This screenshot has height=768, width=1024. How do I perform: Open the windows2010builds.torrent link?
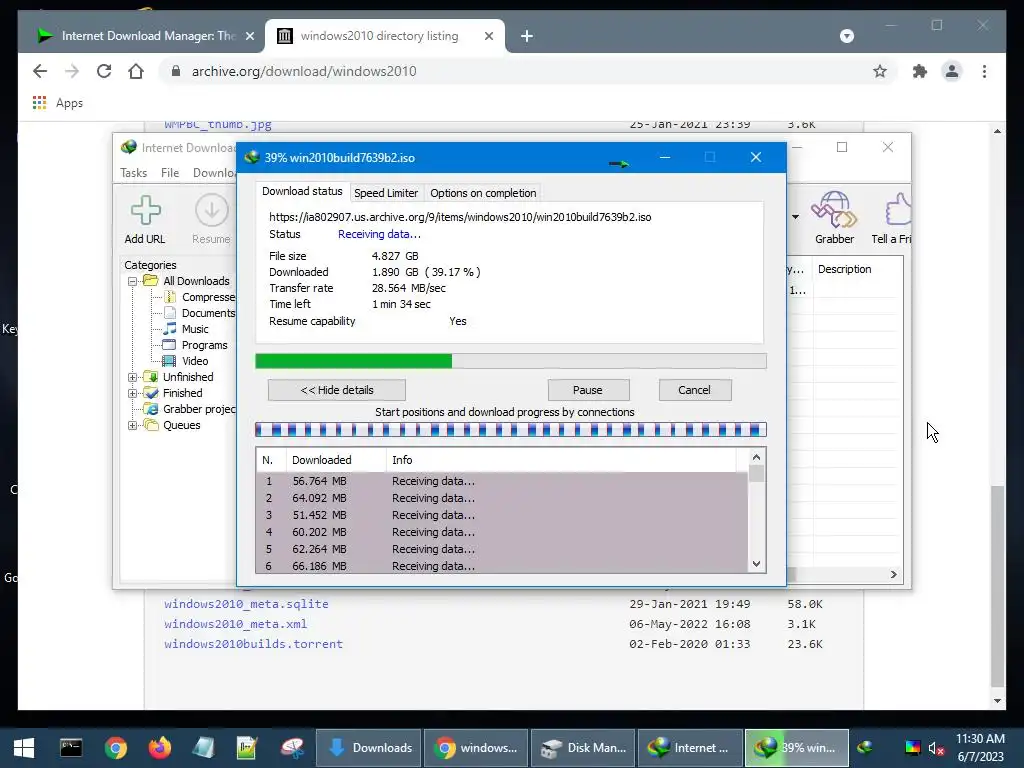(x=253, y=644)
